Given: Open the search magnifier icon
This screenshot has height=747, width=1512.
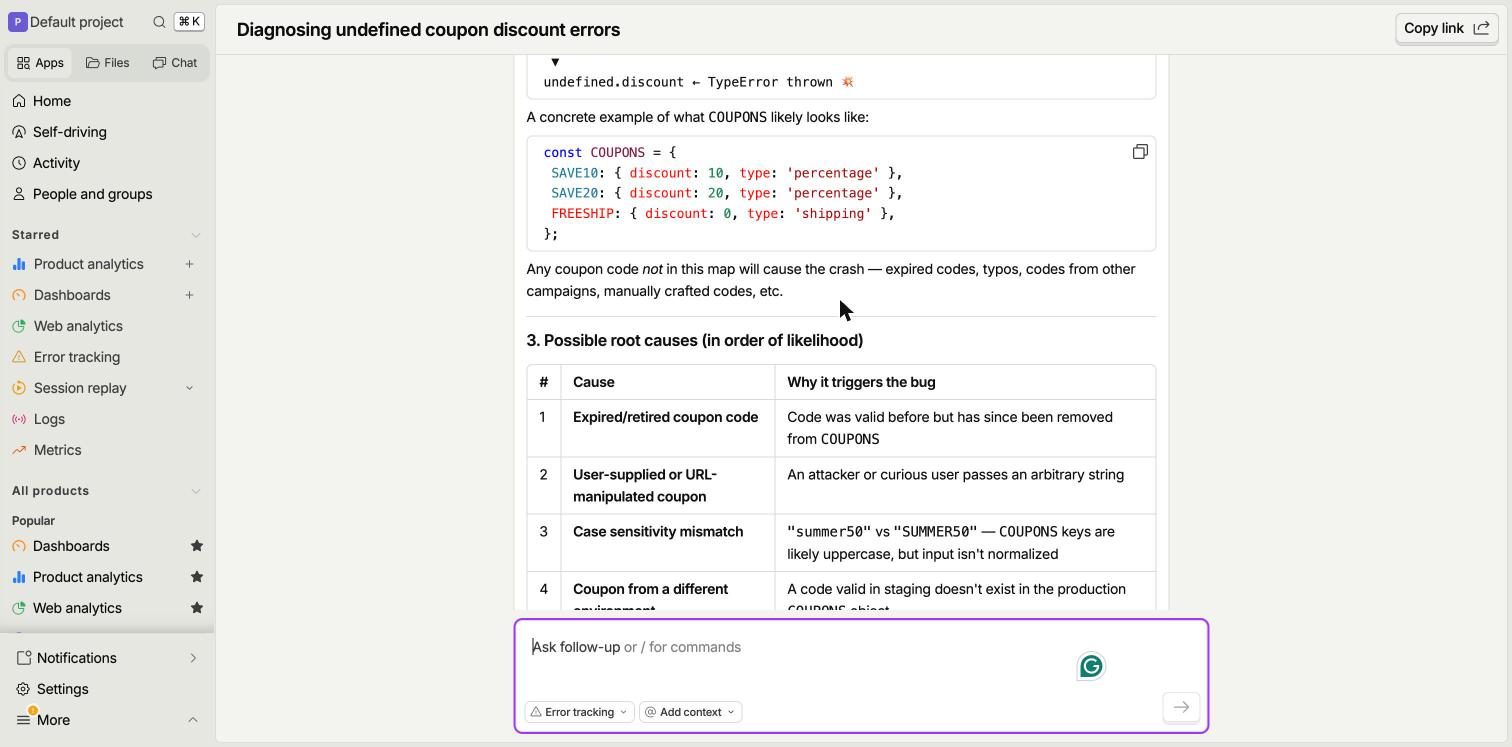Looking at the screenshot, I should [159, 22].
